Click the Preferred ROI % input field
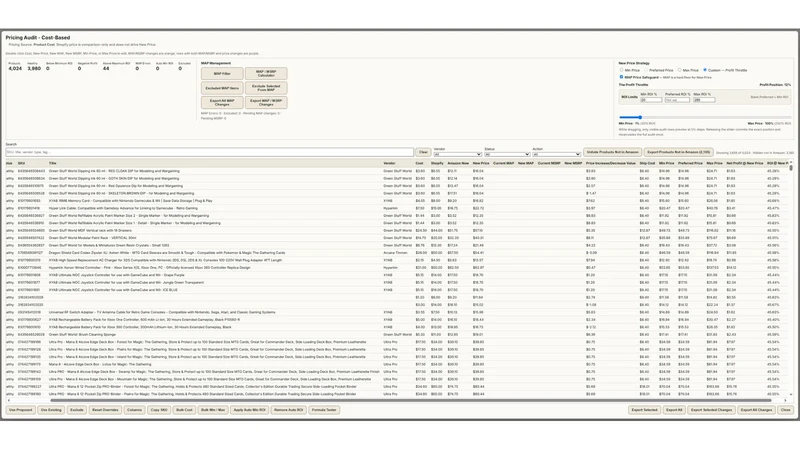Screen dimensions: 800x450 (x=677, y=100)
